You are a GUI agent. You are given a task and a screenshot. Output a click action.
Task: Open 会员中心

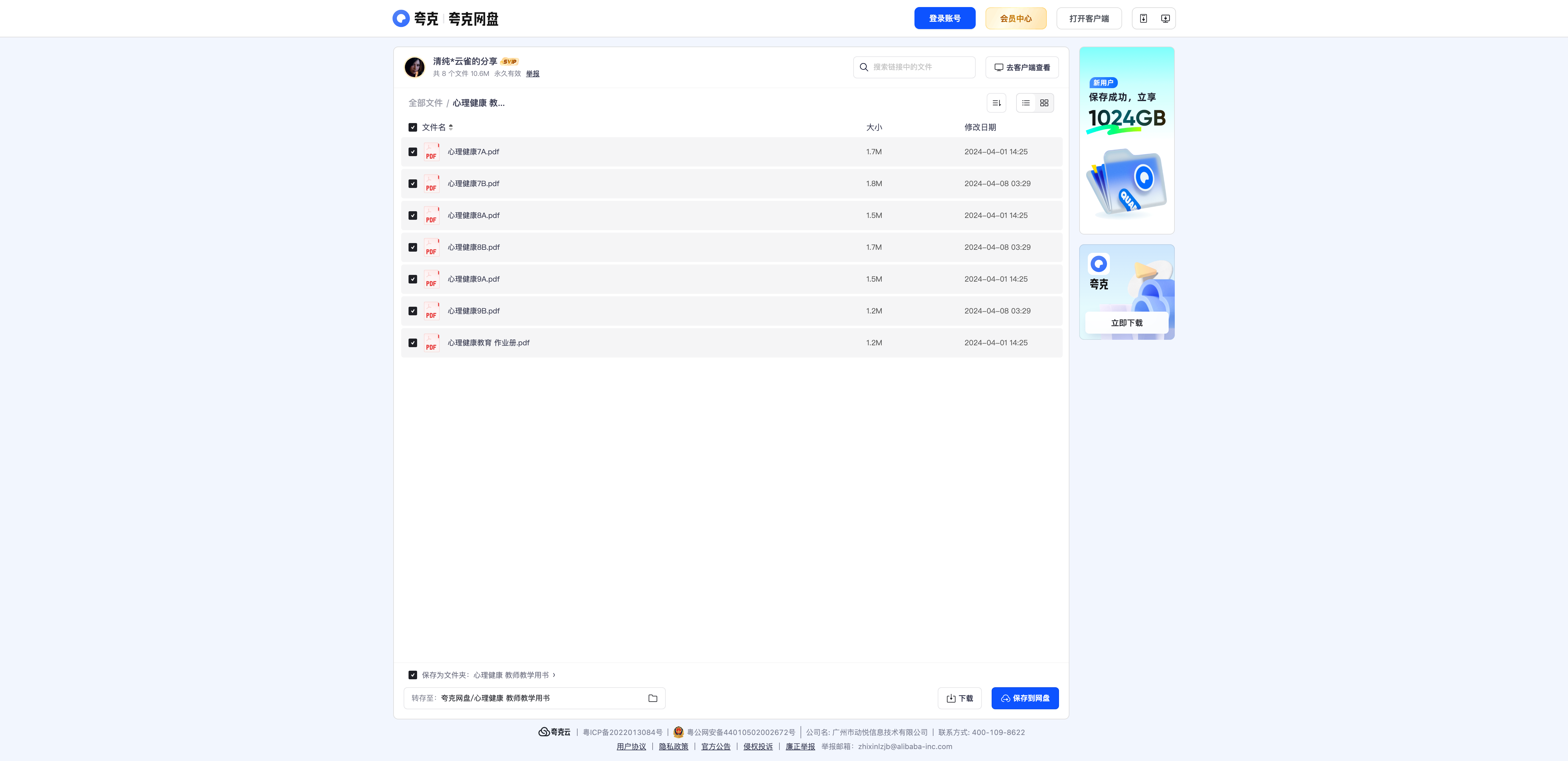tap(1016, 18)
